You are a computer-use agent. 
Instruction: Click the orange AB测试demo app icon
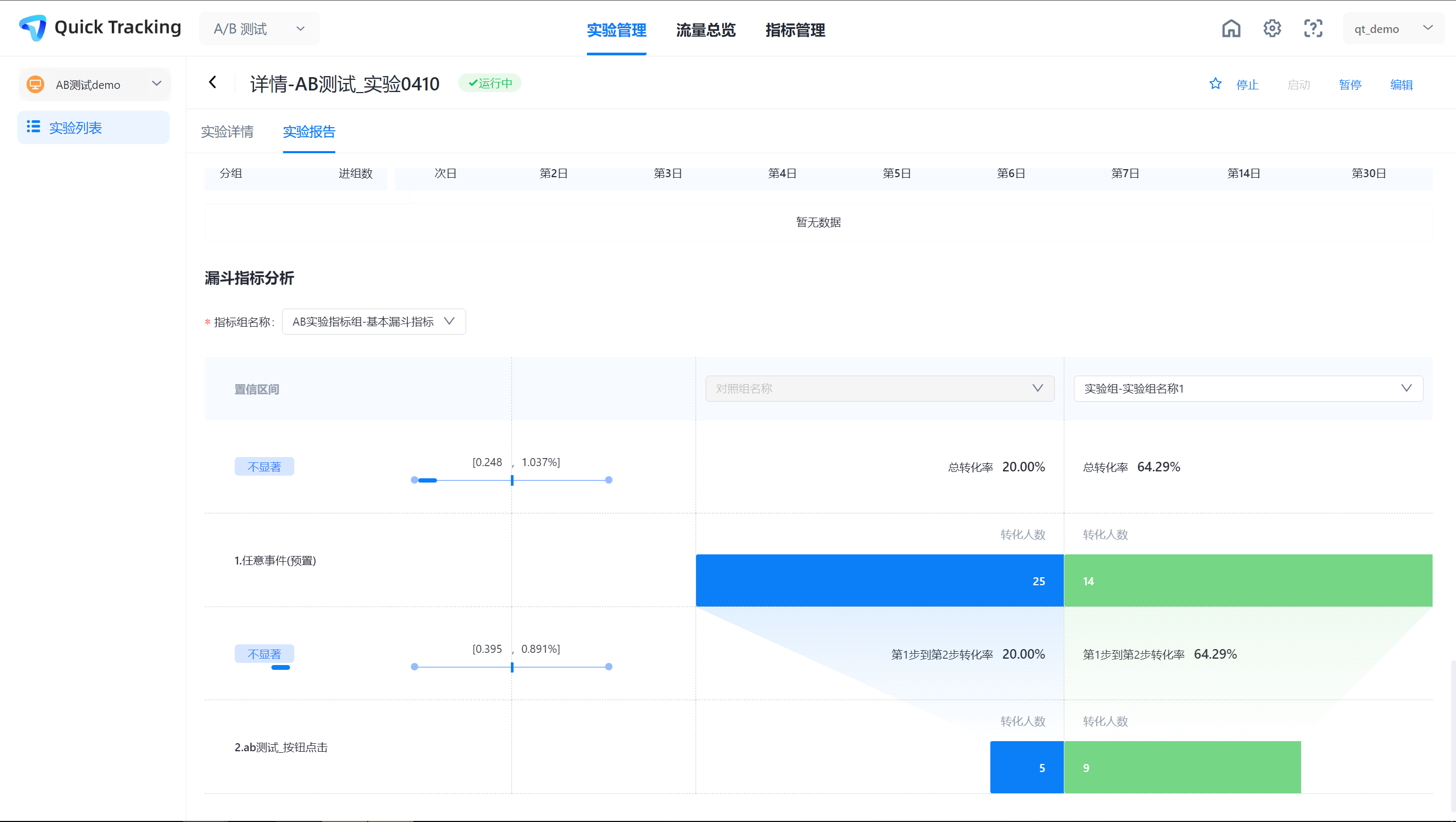coord(35,85)
